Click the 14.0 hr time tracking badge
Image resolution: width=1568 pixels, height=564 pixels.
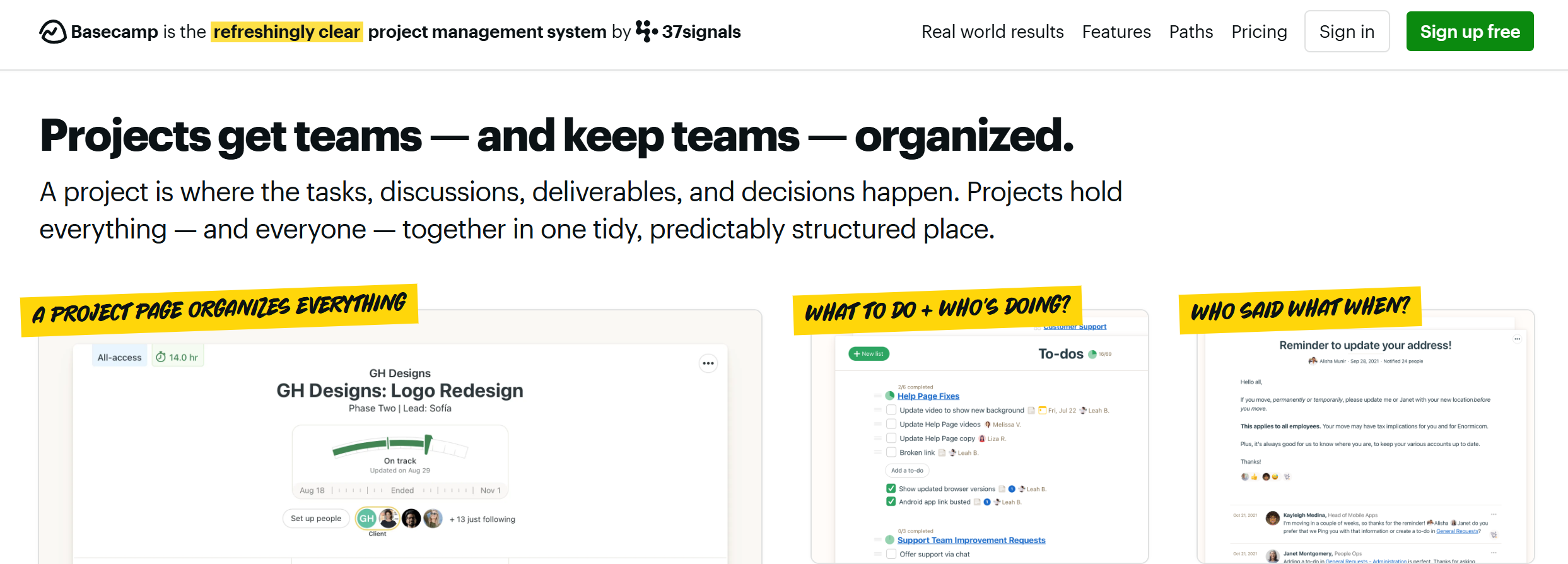point(177,357)
